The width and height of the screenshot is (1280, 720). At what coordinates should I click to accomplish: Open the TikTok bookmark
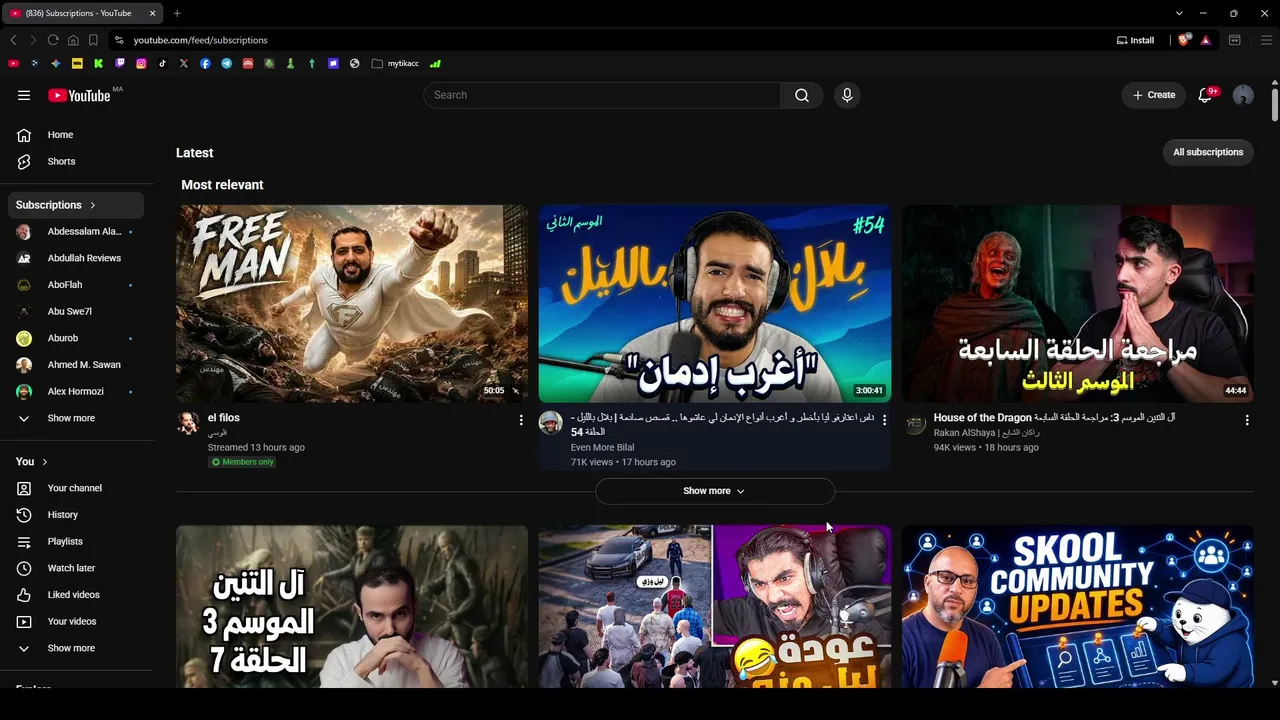click(162, 63)
